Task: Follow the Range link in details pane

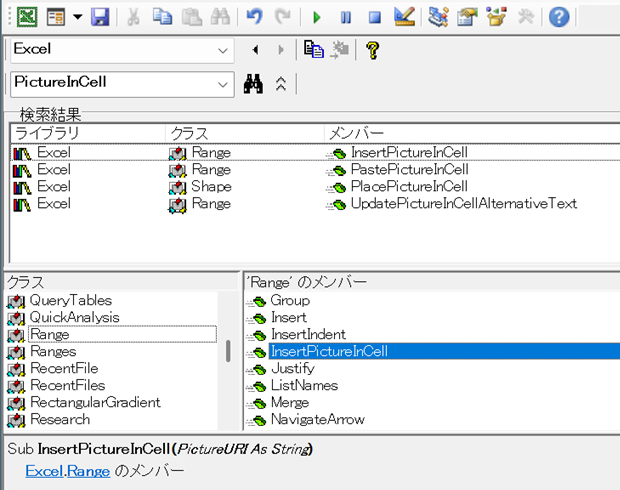Action: 88,471
